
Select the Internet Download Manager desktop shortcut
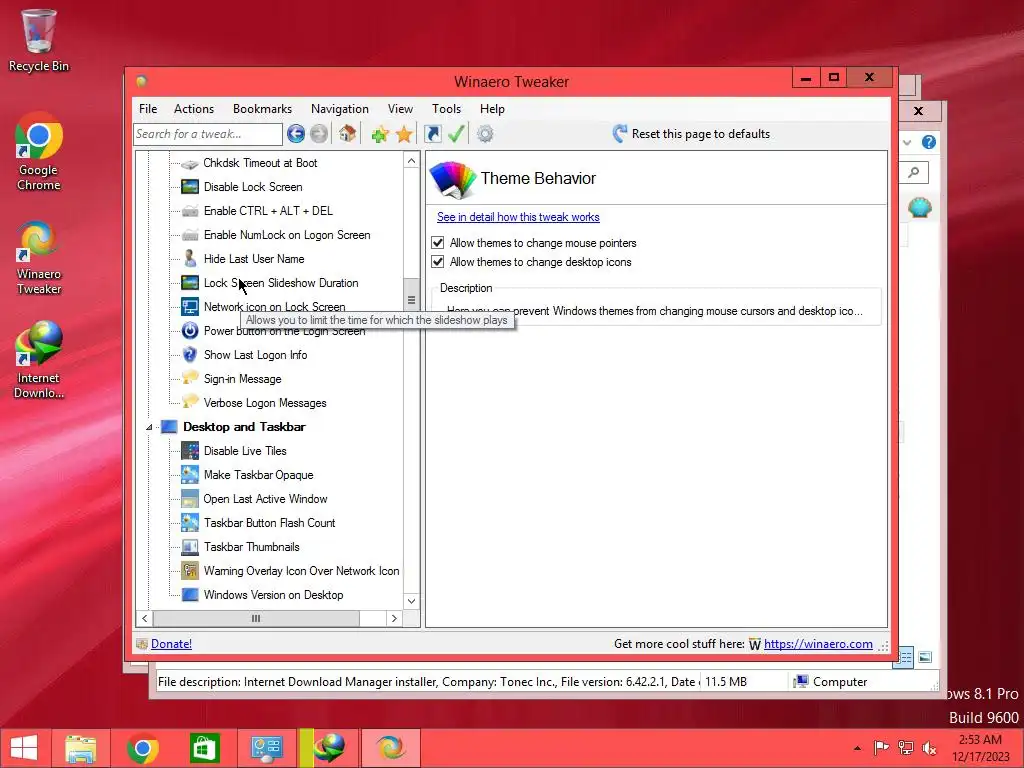click(39, 360)
